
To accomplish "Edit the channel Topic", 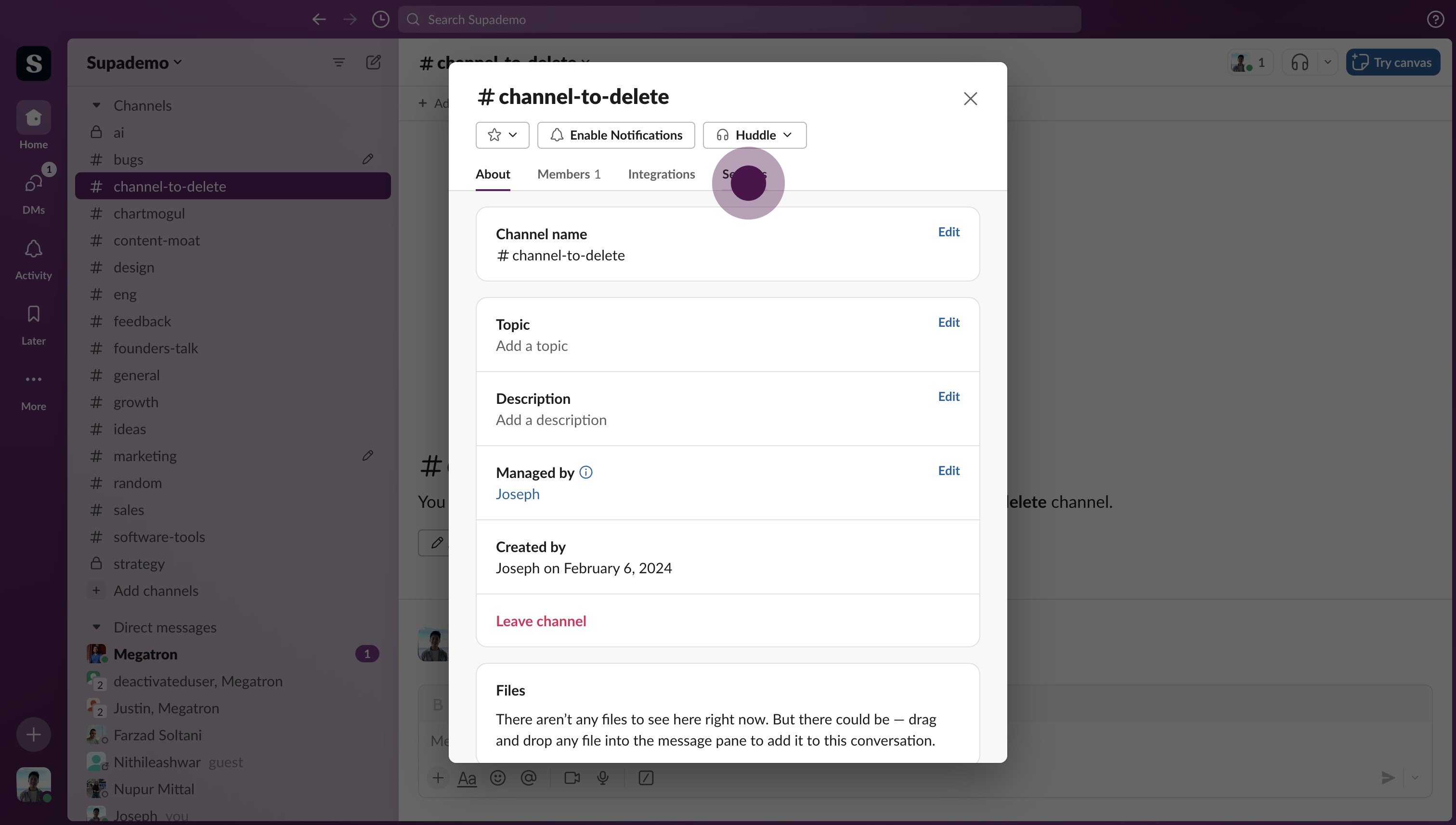I will tap(949, 322).
